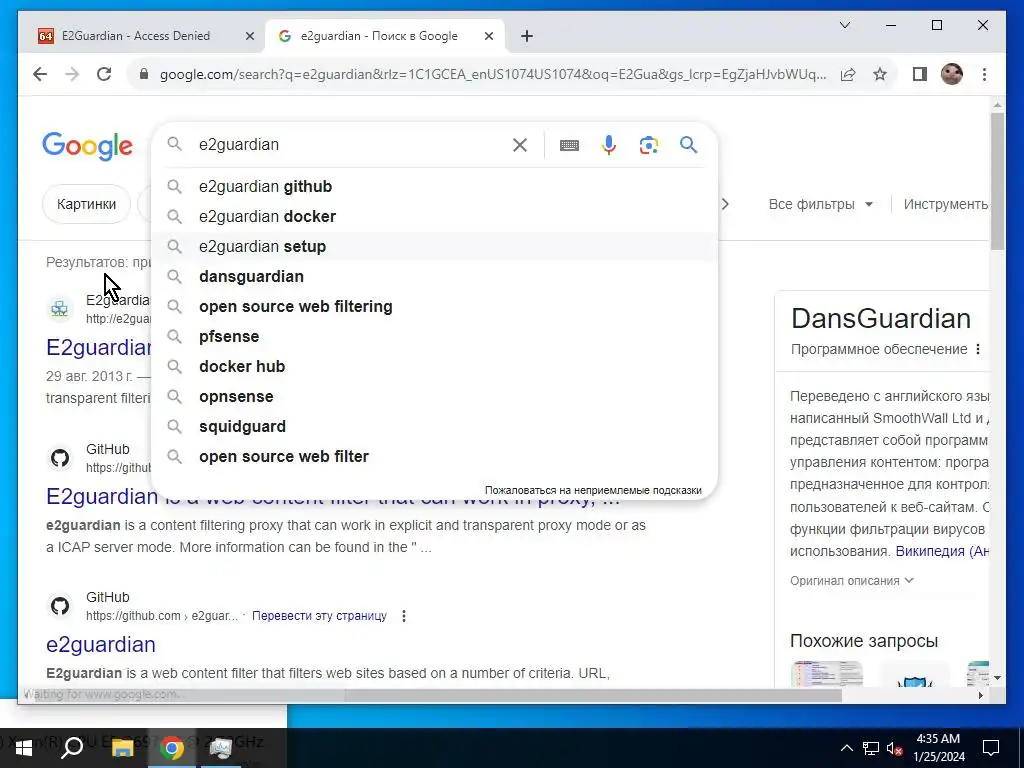View the site lock icon info
The height and width of the screenshot is (768, 1024).
[x=144, y=74]
